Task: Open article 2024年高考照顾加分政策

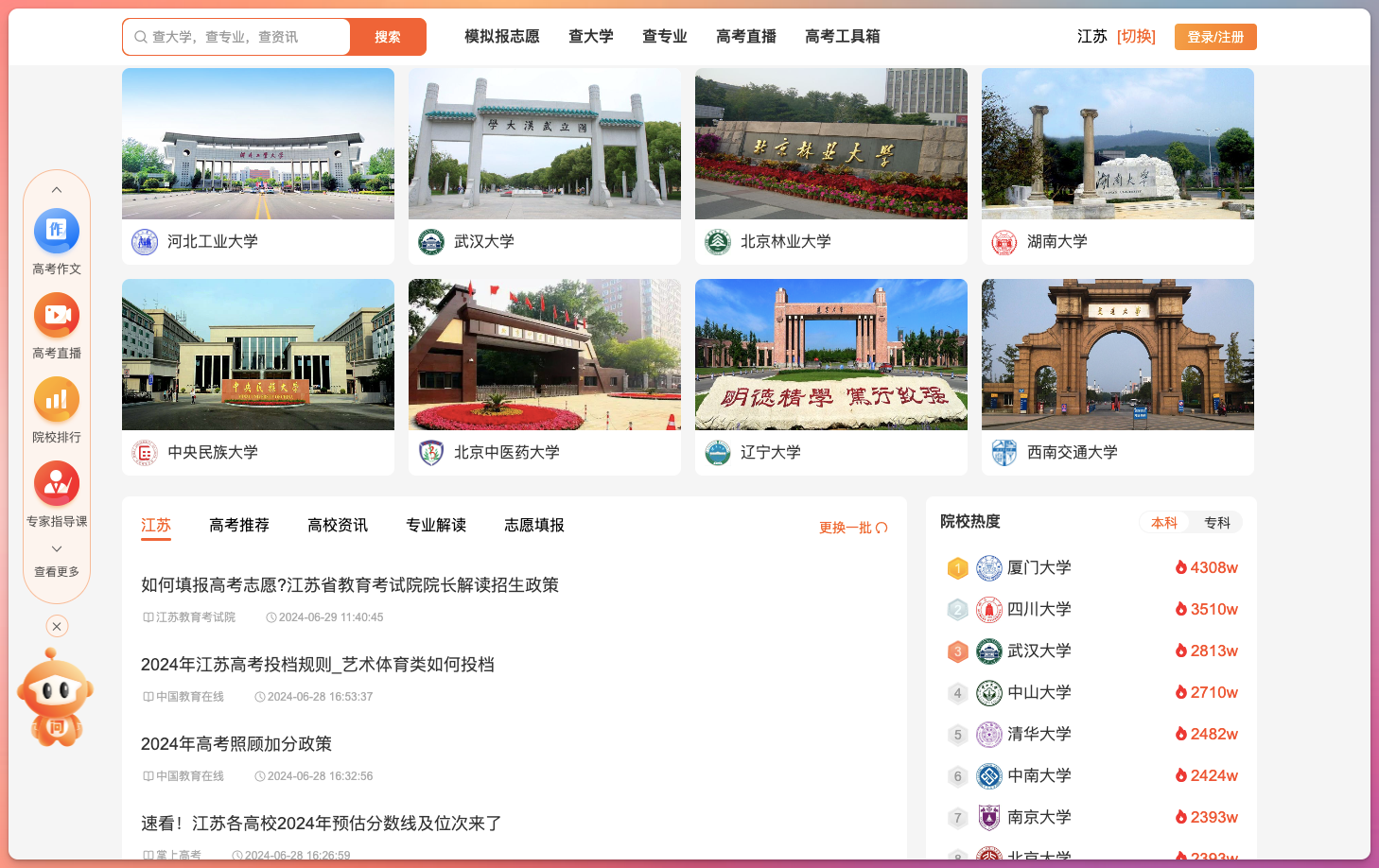Action: point(236,744)
